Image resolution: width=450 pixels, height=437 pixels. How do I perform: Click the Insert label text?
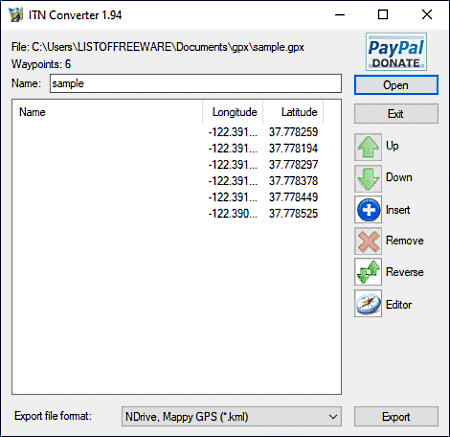[x=398, y=210]
